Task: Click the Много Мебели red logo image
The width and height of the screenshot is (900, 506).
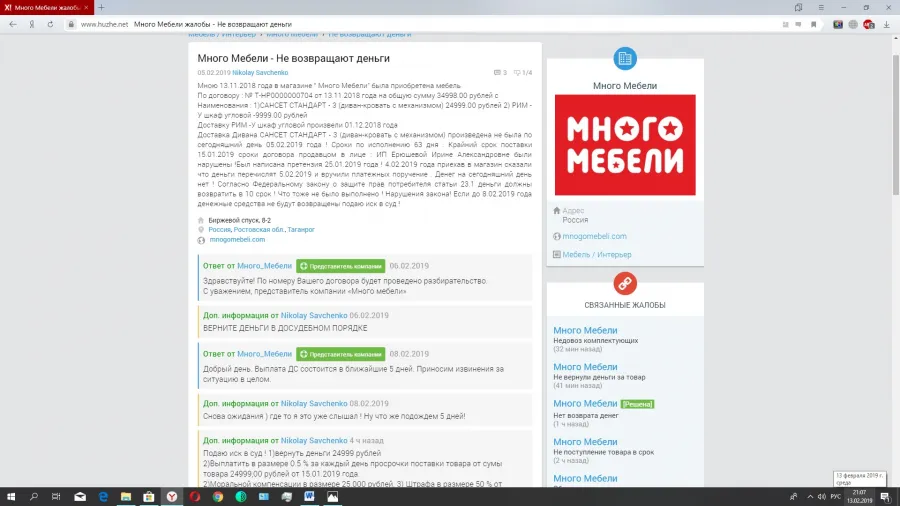Action: 624,145
